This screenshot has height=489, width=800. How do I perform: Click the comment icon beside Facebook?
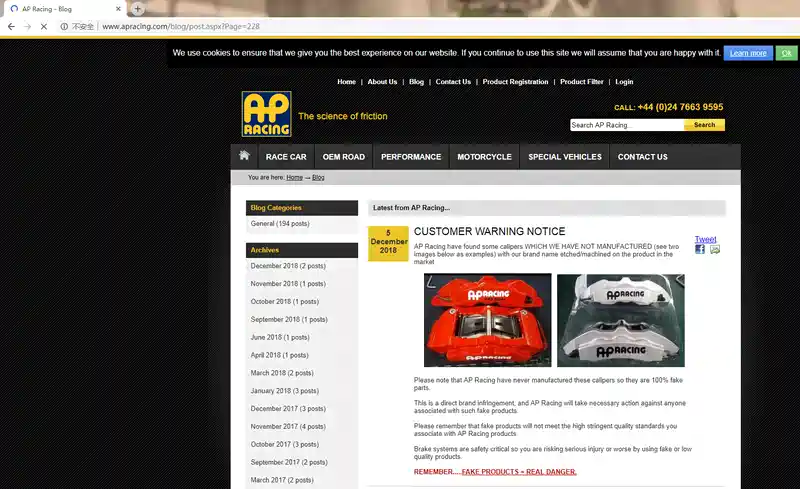point(715,249)
